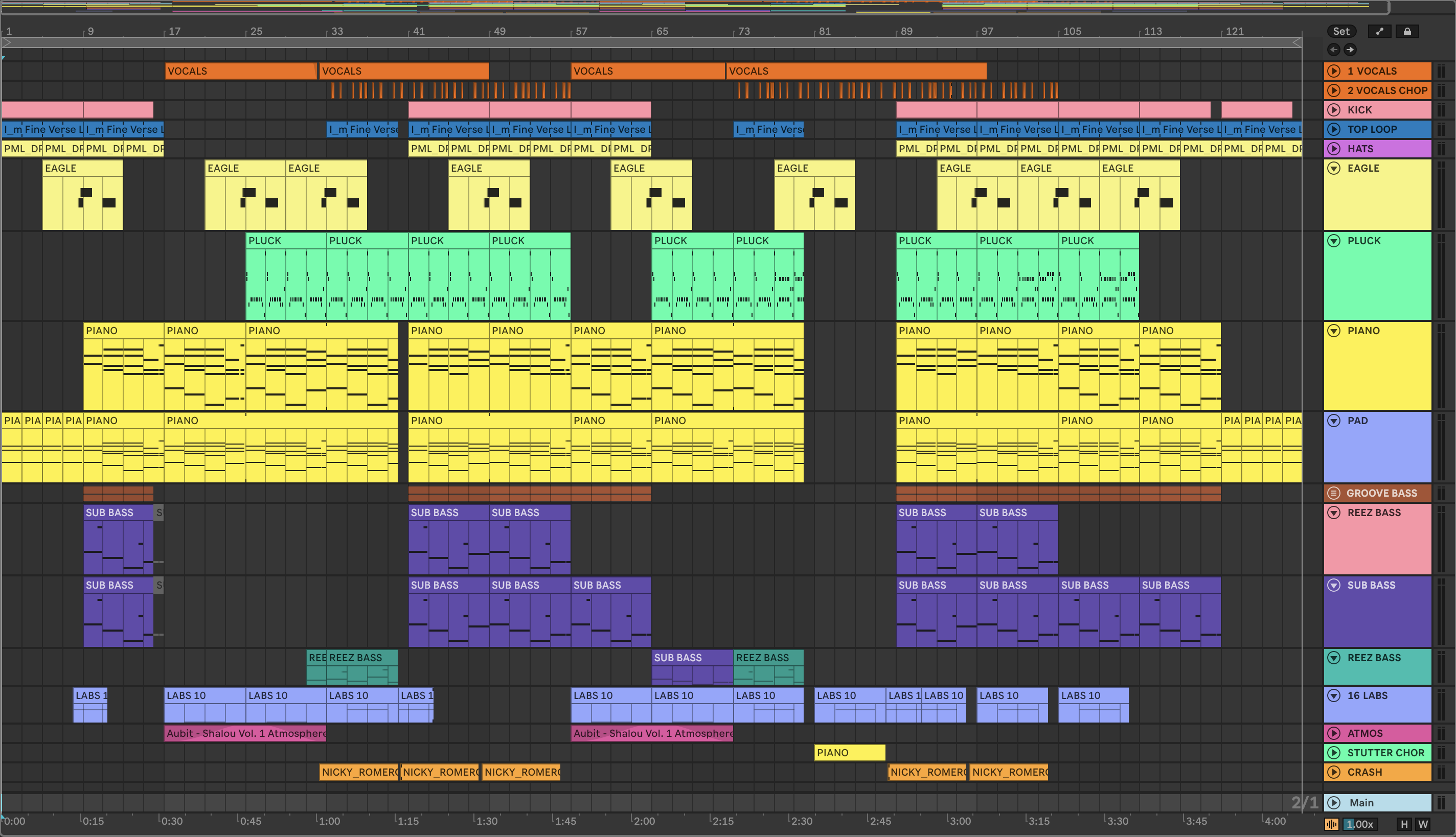Click bar 65 on the beat ruler
This screenshot has height=837, width=1456.
pyautogui.click(x=663, y=32)
